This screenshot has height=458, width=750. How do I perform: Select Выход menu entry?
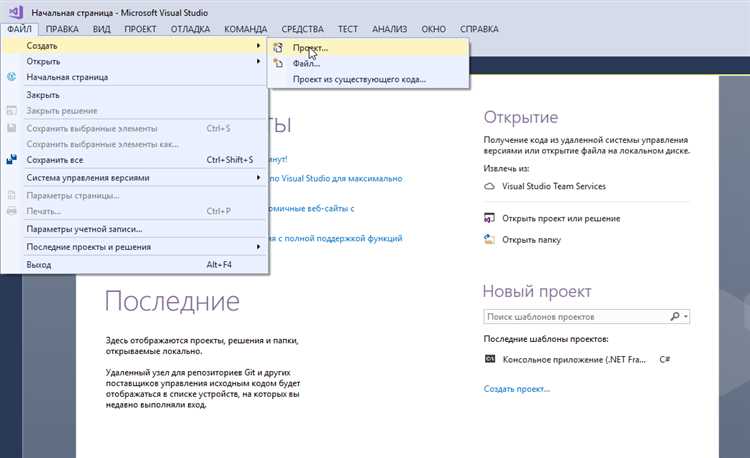pyautogui.click(x=134, y=264)
